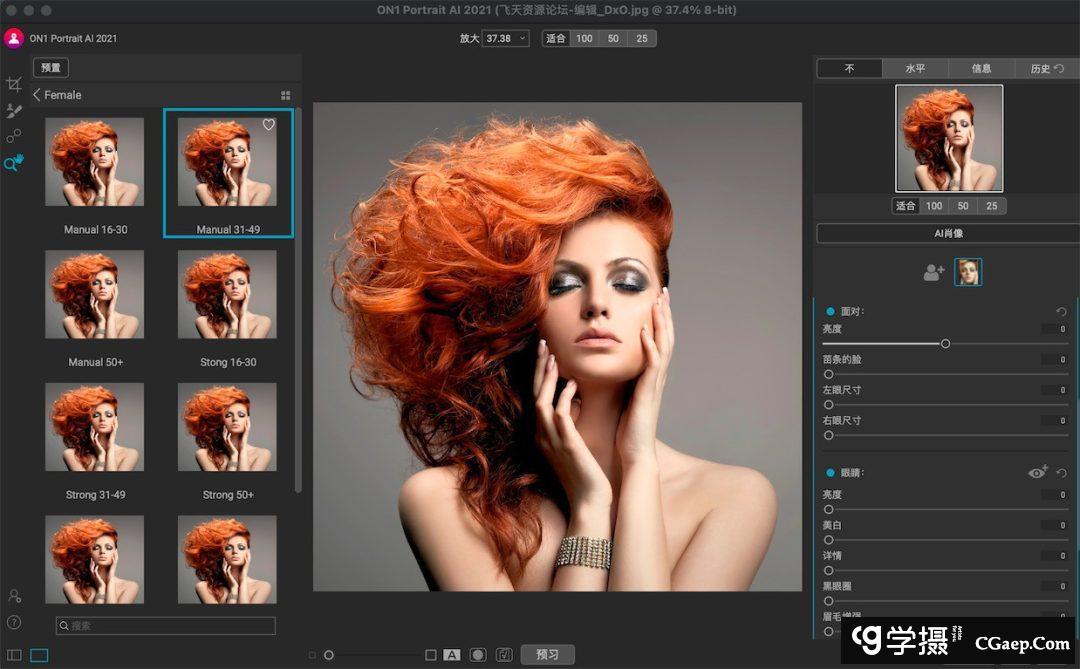
Task: Toggle the 眼睛 section on/off dot
Action: (x=830, y=473)
